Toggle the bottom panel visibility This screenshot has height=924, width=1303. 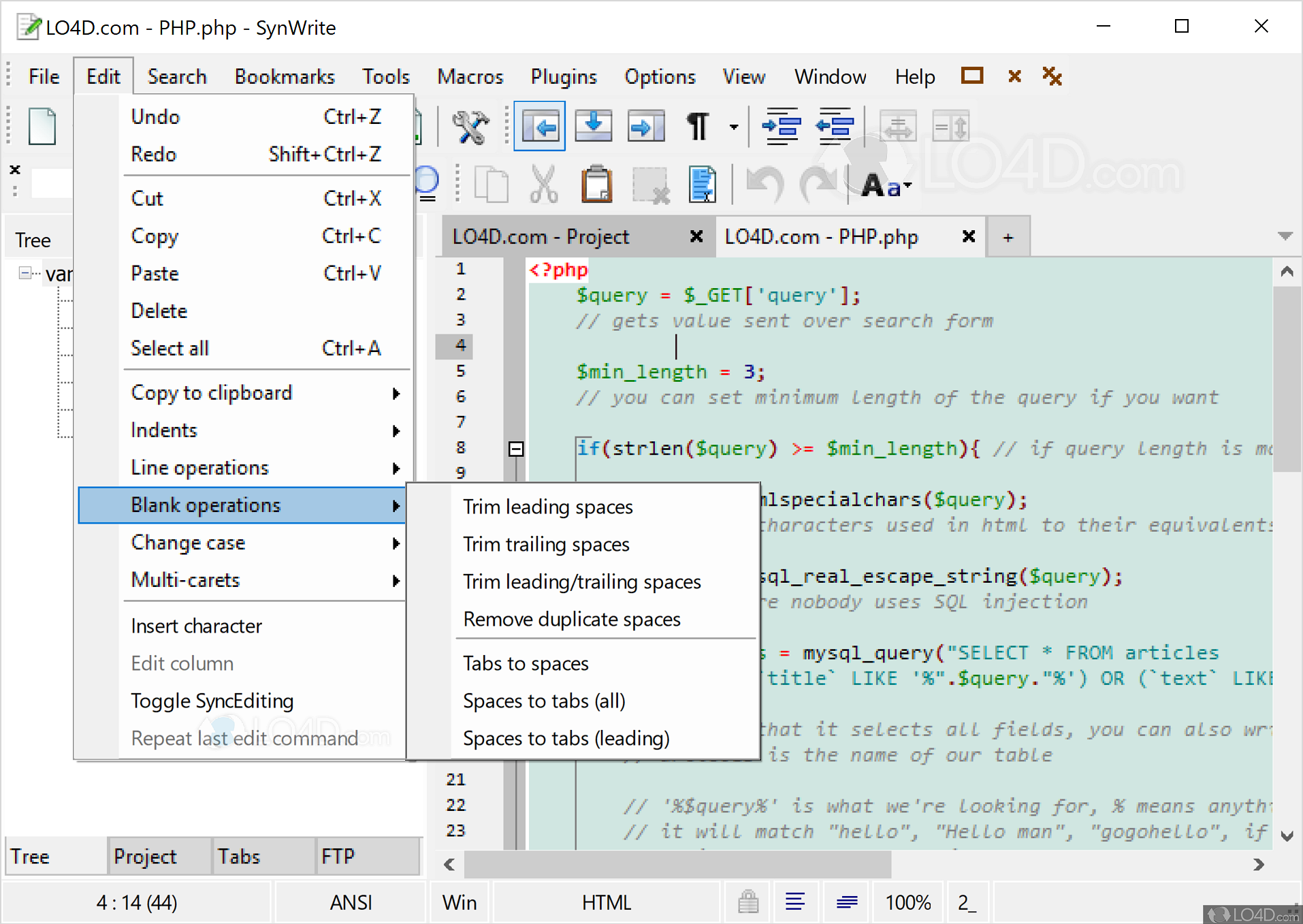[x=593, y=126]
